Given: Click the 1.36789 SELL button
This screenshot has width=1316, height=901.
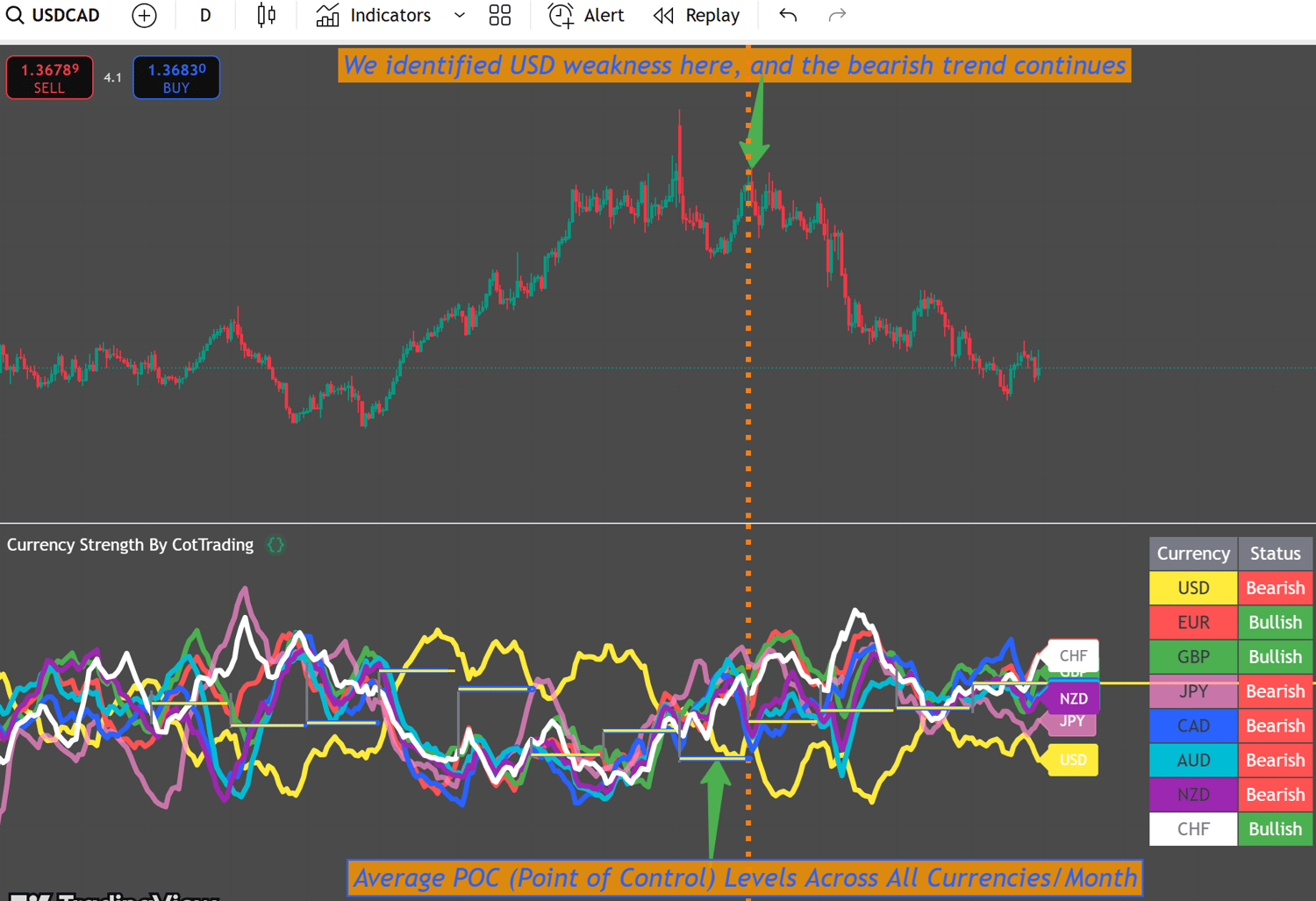Looking at the screenshot, I should point(50,78).
